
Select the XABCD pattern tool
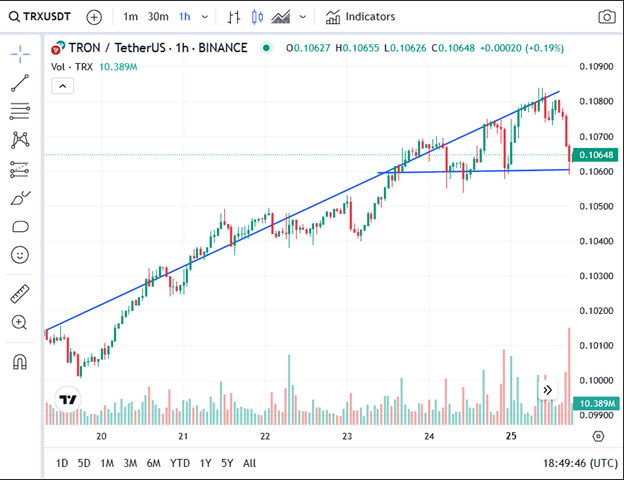tap(20, 140)
